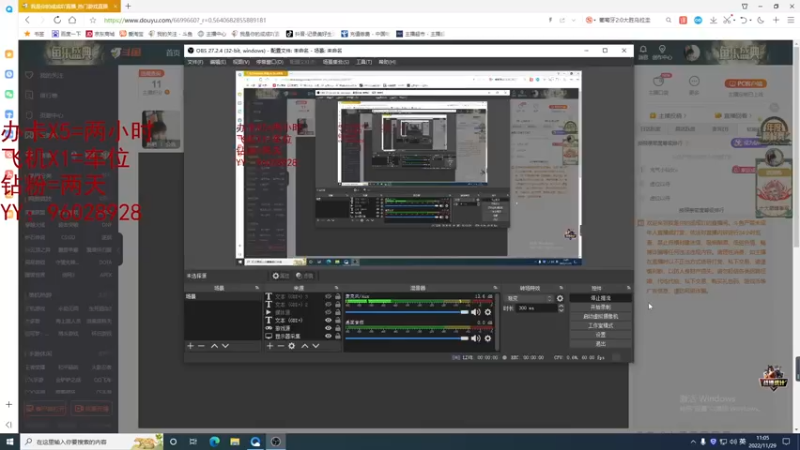800x450 pixels.
Task: Remove selected source using Sources minus icon
Action: (281, 346)
